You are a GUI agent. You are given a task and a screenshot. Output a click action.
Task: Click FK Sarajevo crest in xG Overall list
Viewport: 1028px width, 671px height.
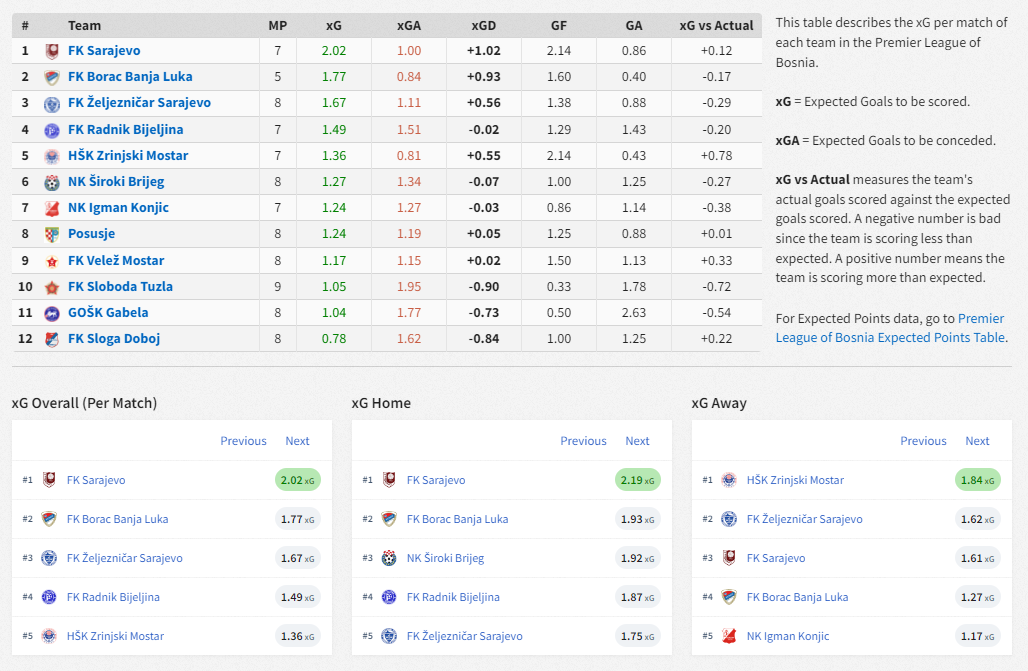(49, 479)
